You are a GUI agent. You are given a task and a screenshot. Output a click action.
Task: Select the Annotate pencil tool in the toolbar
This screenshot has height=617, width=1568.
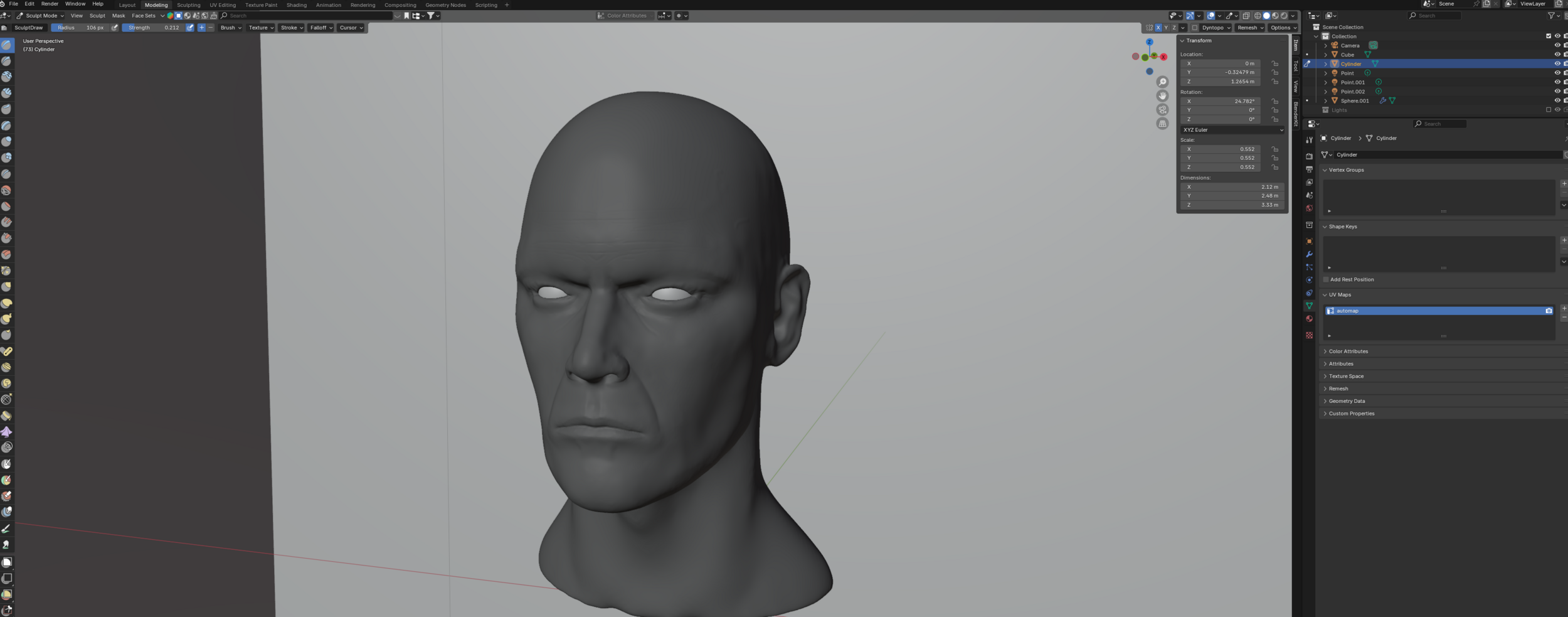point(6,528)
